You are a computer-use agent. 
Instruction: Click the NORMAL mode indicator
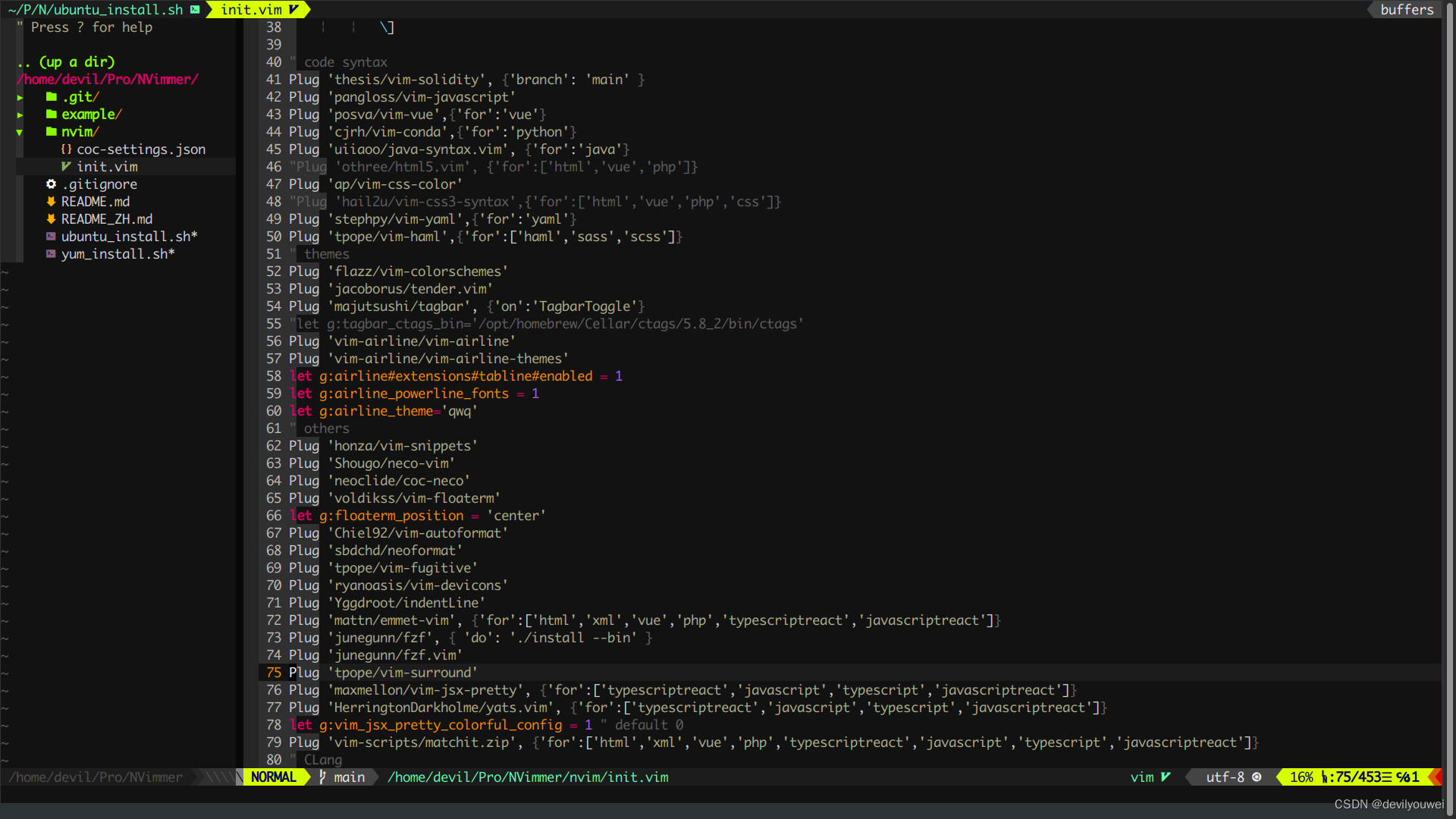274,777
